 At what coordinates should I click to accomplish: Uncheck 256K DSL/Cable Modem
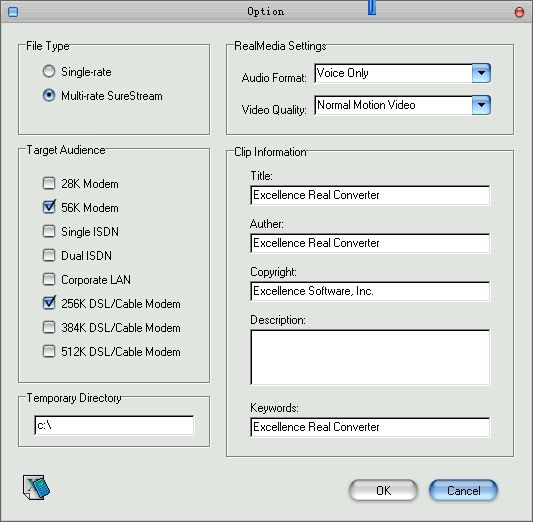pos(49,303)
